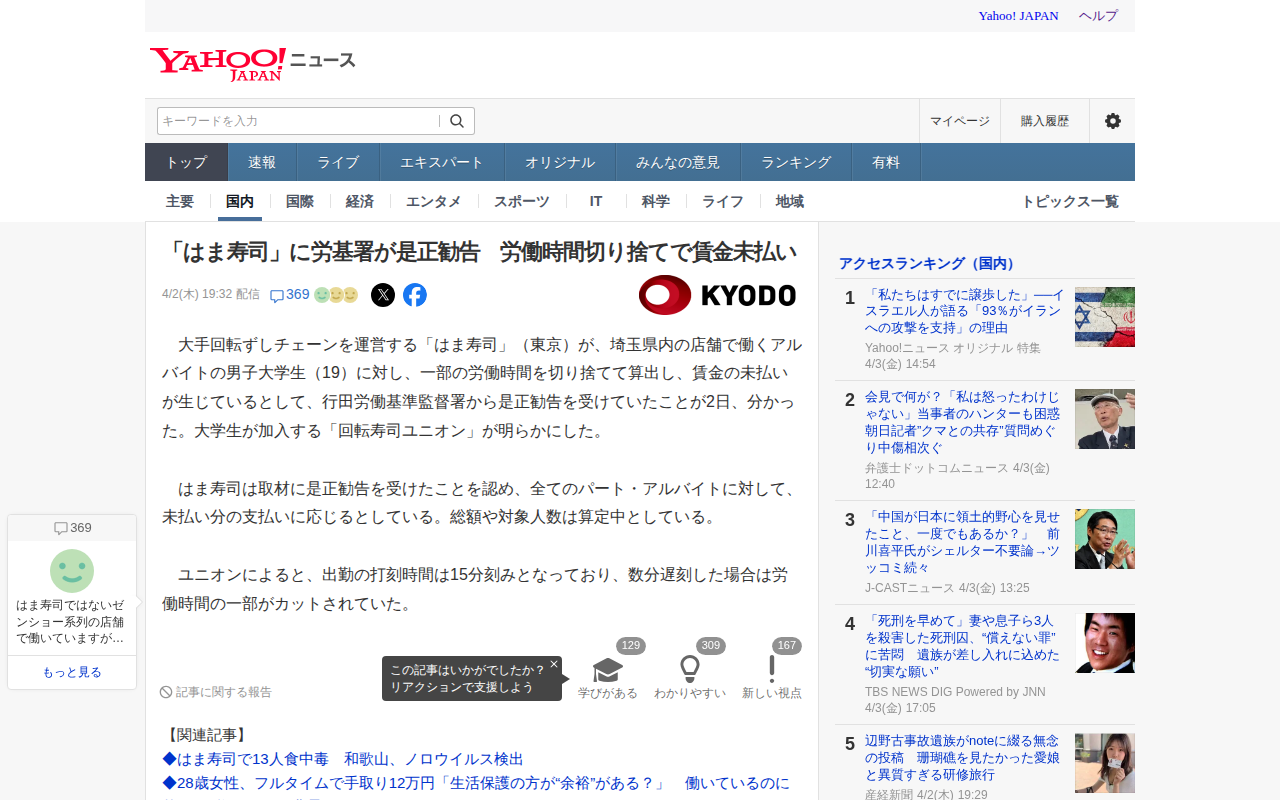Open ranking 4 article about 死刑を早めて
This screenshot has width=1280, height=800.
coord(965,646)
